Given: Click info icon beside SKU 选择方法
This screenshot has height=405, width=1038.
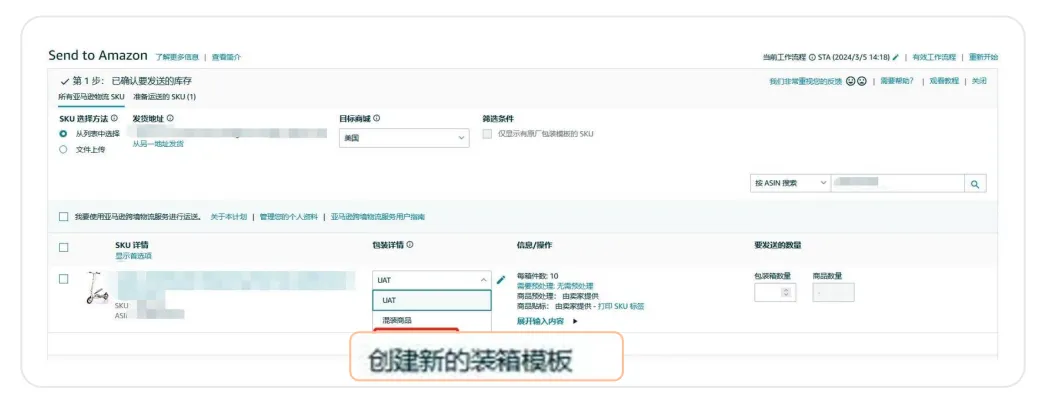Looking at the screenshot, I should pos(115,118).
